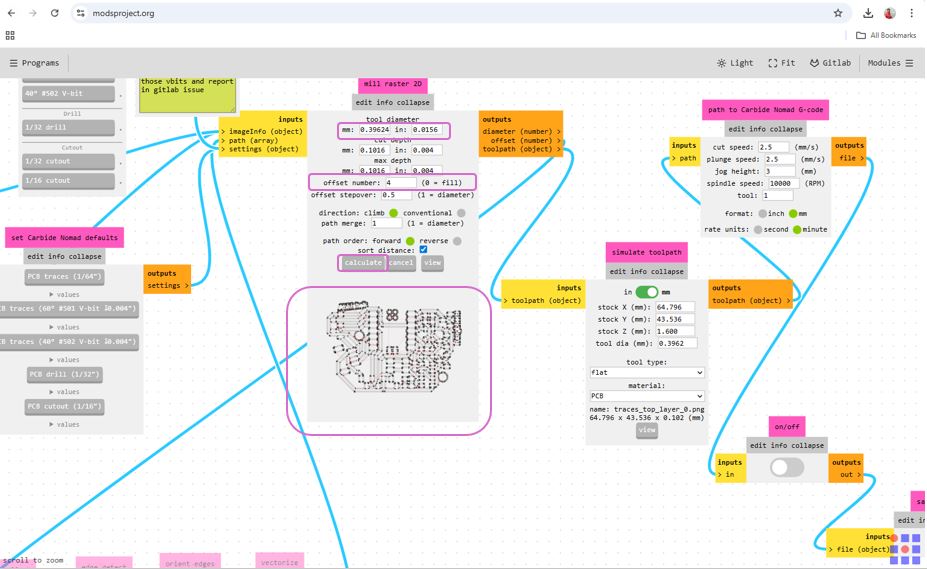The width and height of the screenshot is (927, 569).
Task: Switch to the Light theme
Action: click(735, 63)
